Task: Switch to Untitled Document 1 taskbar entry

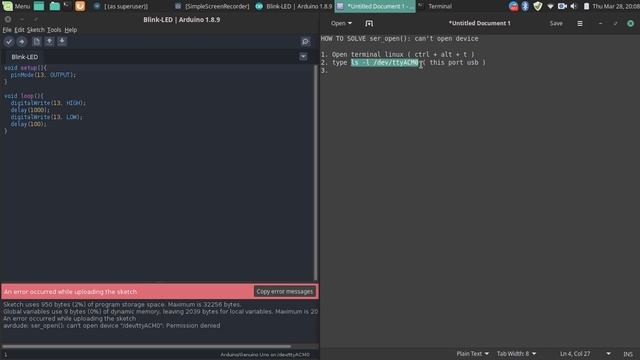Action: click(375, 6)
